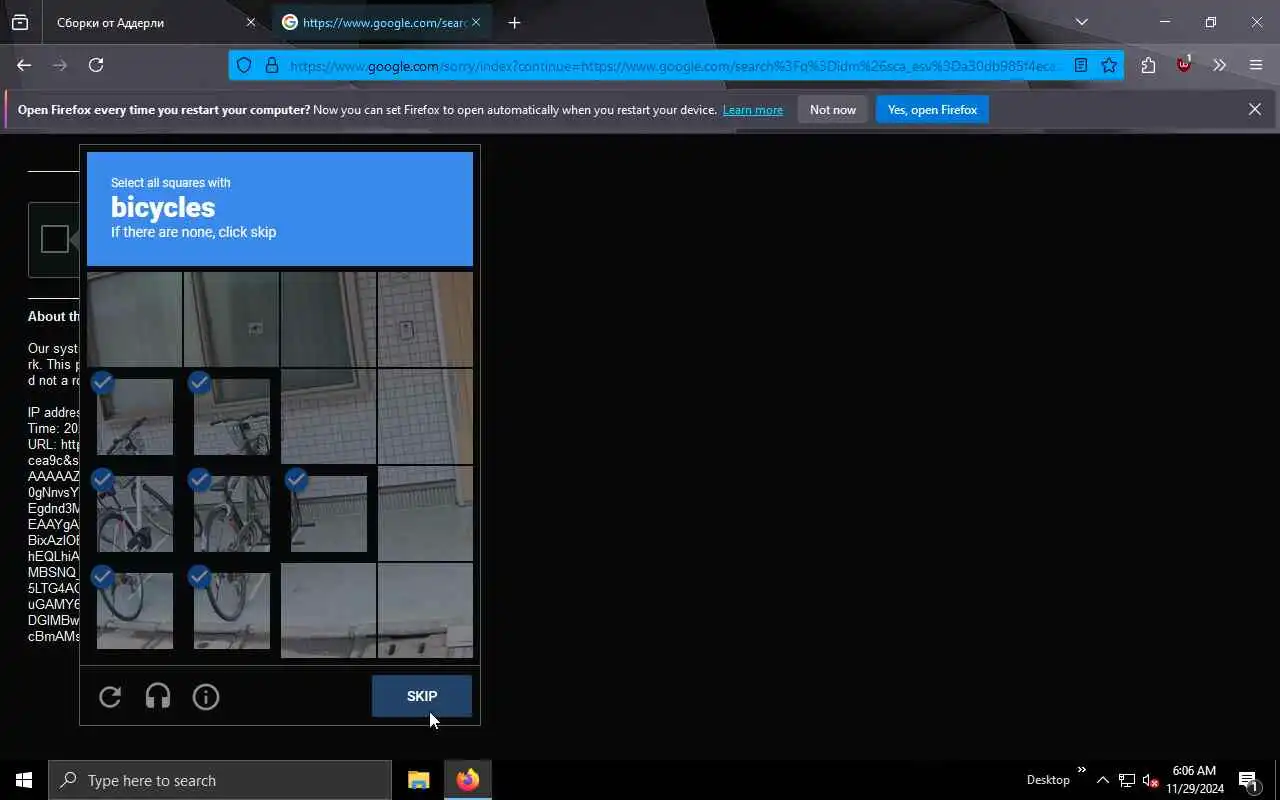Go forward one page
1280x800 pixels.
(60, 65)
